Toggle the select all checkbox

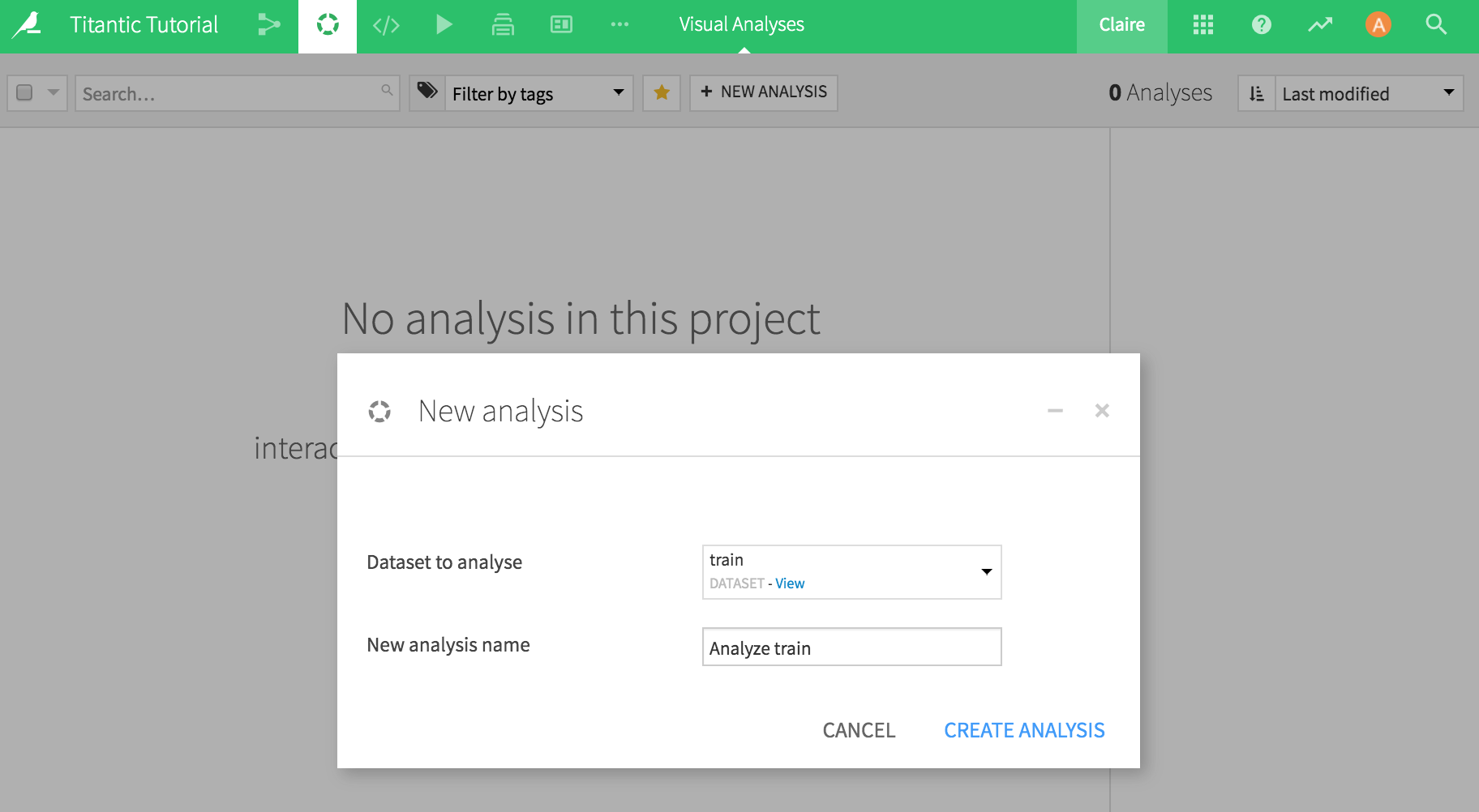[x=25, y=93]
